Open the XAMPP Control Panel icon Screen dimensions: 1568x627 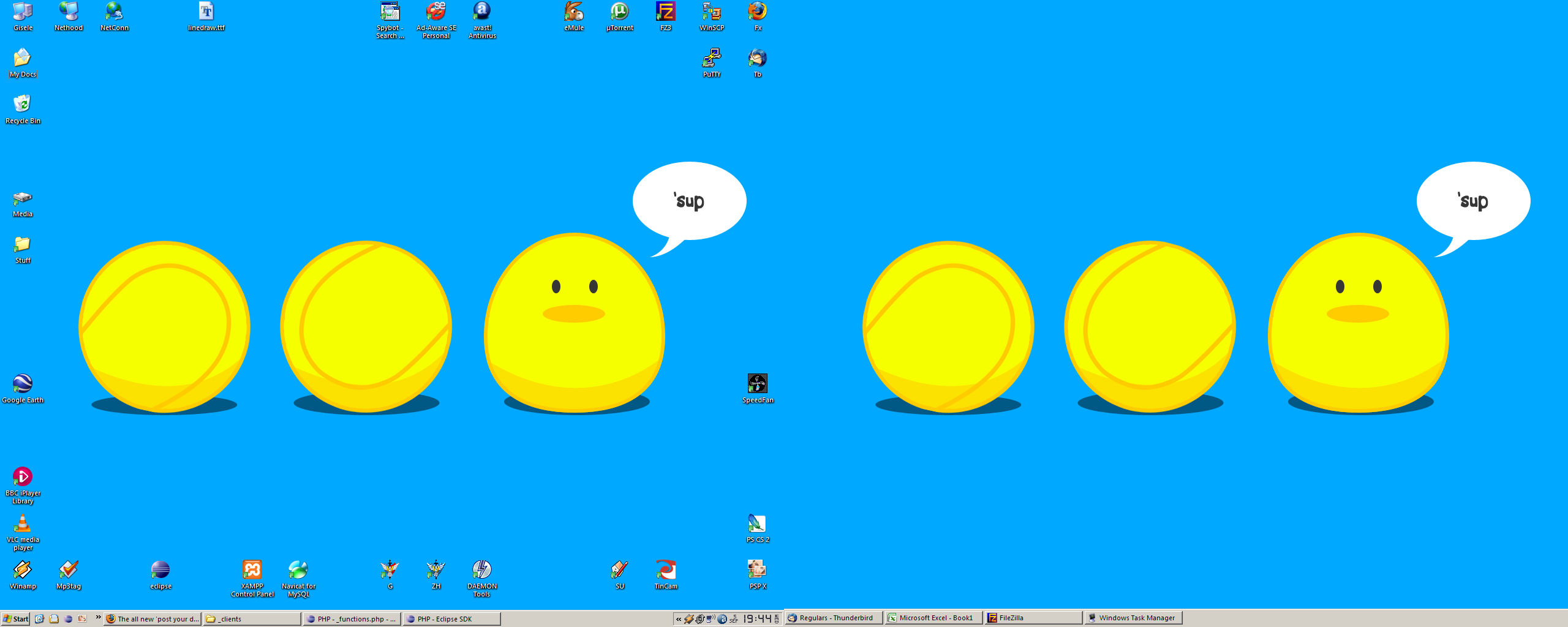click(252, 579)
